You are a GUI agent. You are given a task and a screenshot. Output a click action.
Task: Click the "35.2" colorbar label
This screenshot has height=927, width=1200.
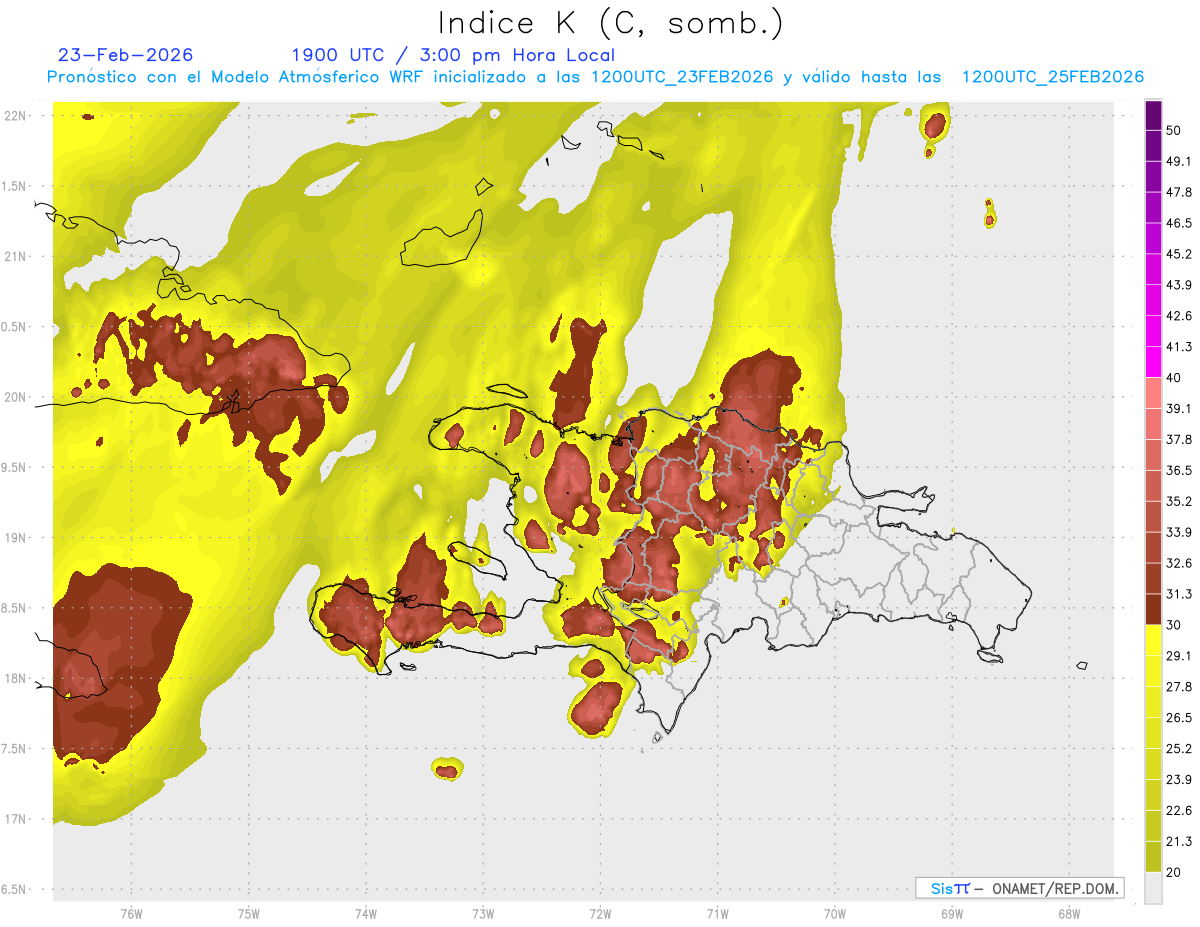click(1179, 501)
